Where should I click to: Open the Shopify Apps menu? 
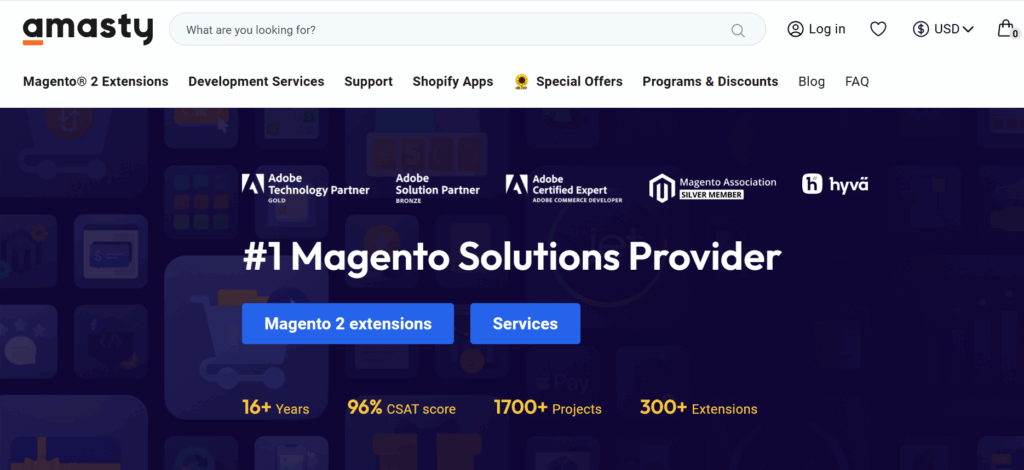coord(453,82)
